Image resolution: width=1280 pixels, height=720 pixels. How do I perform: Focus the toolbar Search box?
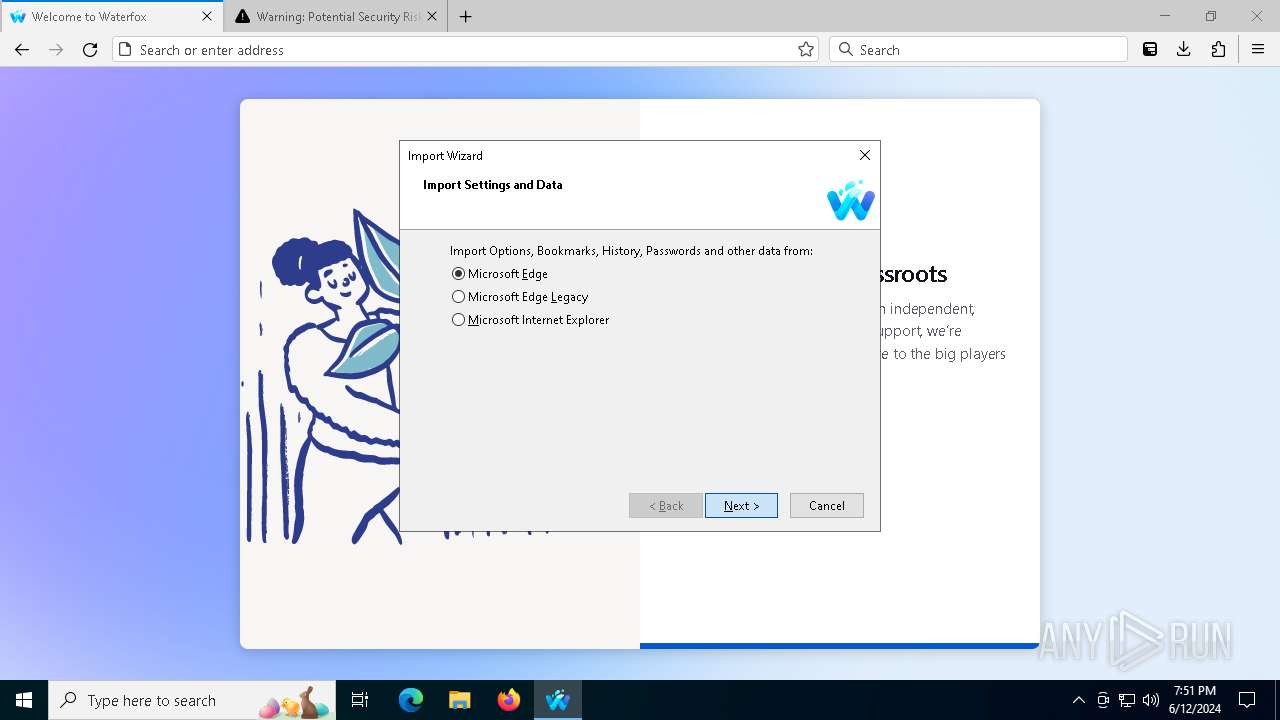point(979,50)
